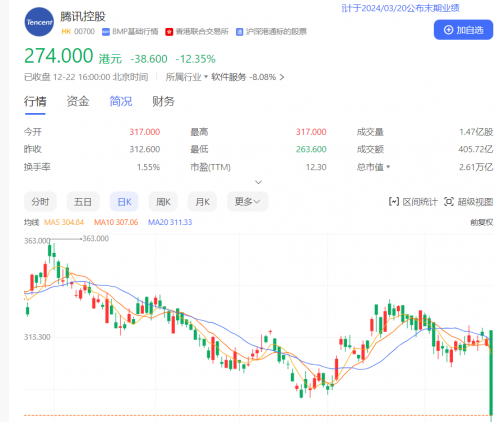This screenshot has width=500, height=422.
Task: Select the 分时 chart period
Action: coord(40,202)
